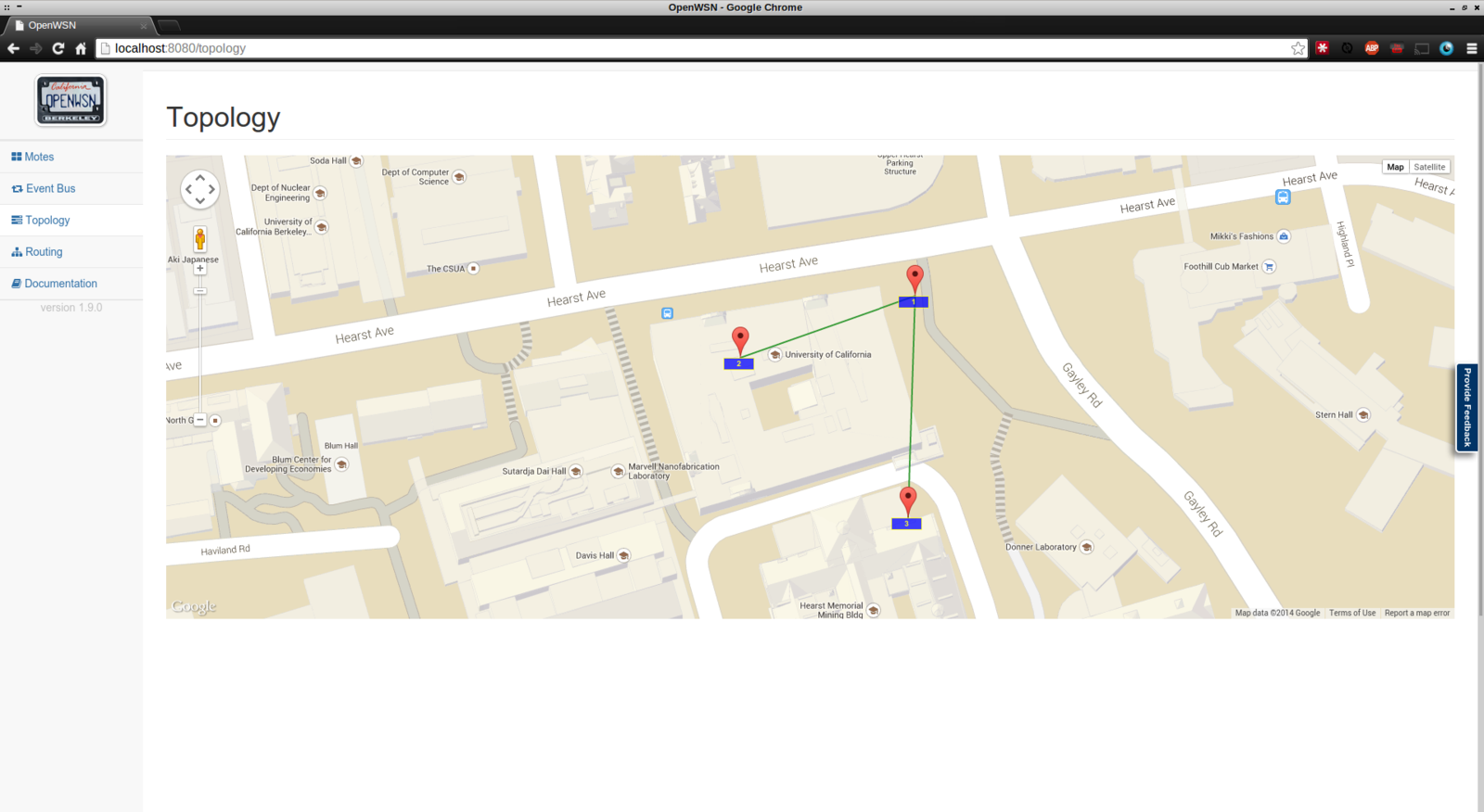Click the bus stop icon on Hearst Ave center
Screen dimensions: 1484x812
click(x=667, y=313)
